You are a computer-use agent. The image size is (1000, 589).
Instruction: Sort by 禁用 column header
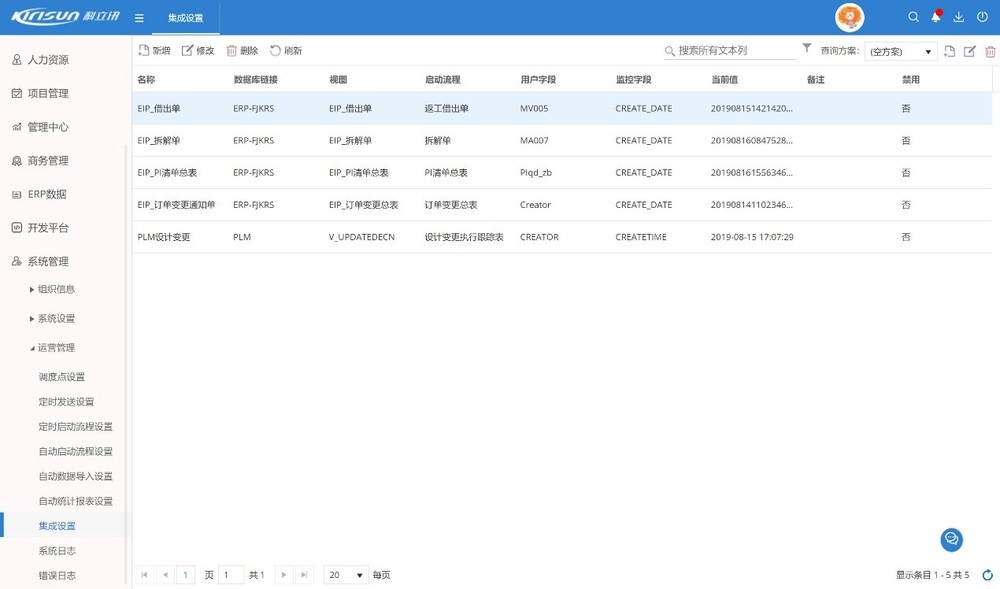click(x=911, y=80)
